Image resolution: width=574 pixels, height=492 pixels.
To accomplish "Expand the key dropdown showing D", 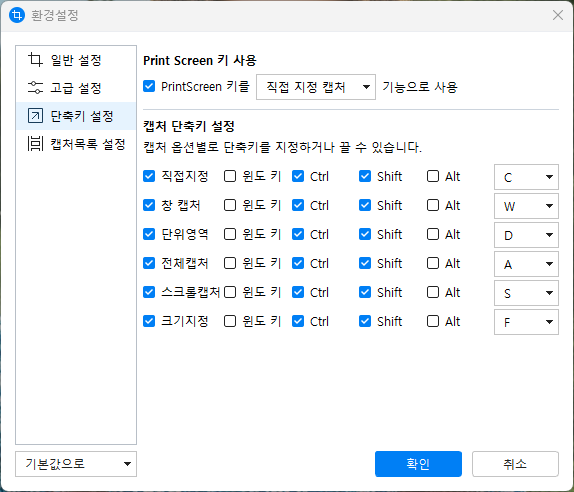I will [526, 235].
